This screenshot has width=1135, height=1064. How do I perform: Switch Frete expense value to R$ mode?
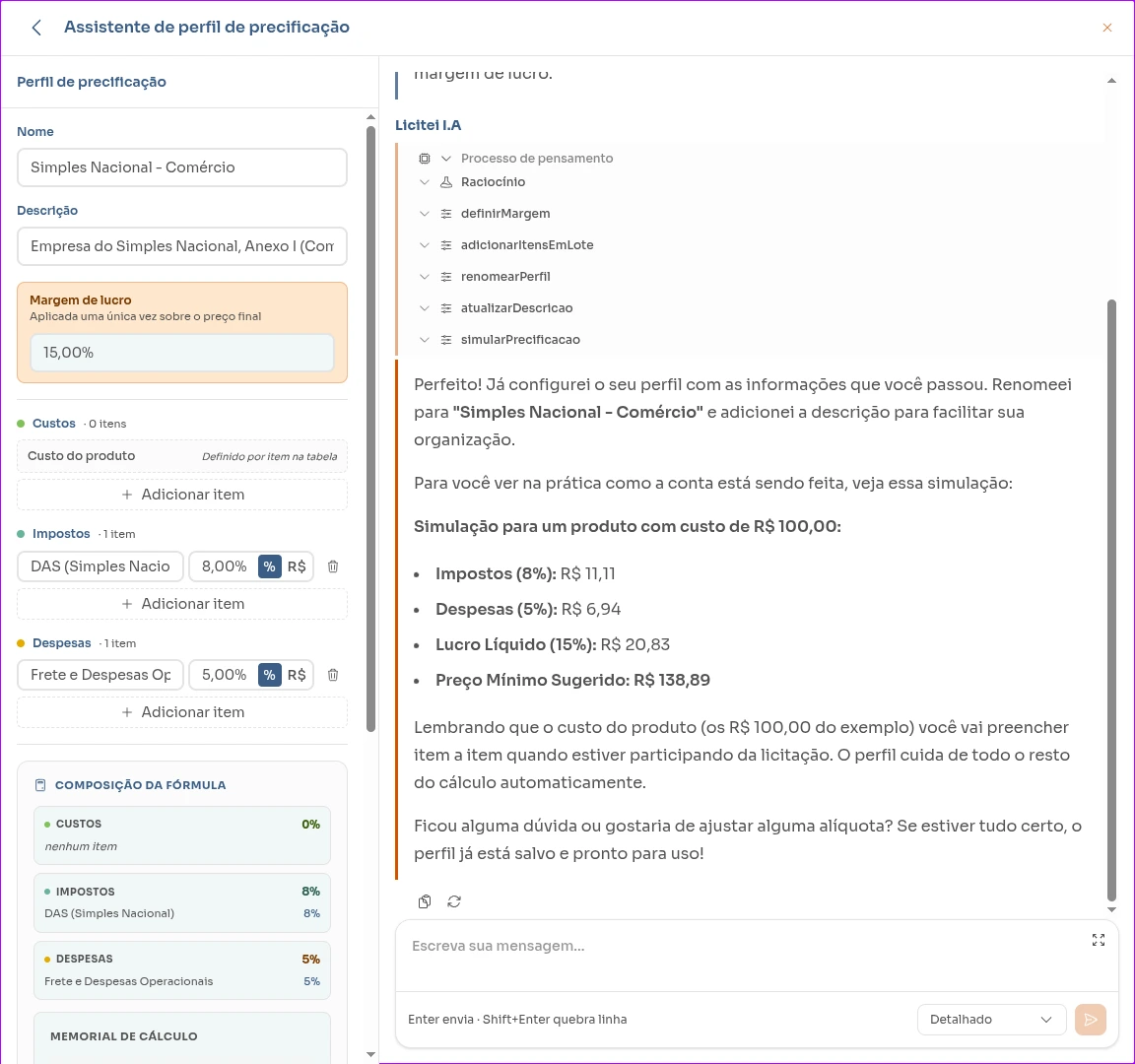point(297,675)
